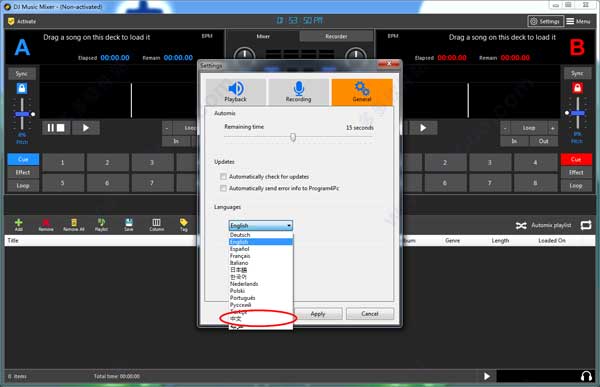Click the headphones preview icon
This screenshot has width=600, height=387.
coord(586,376)
